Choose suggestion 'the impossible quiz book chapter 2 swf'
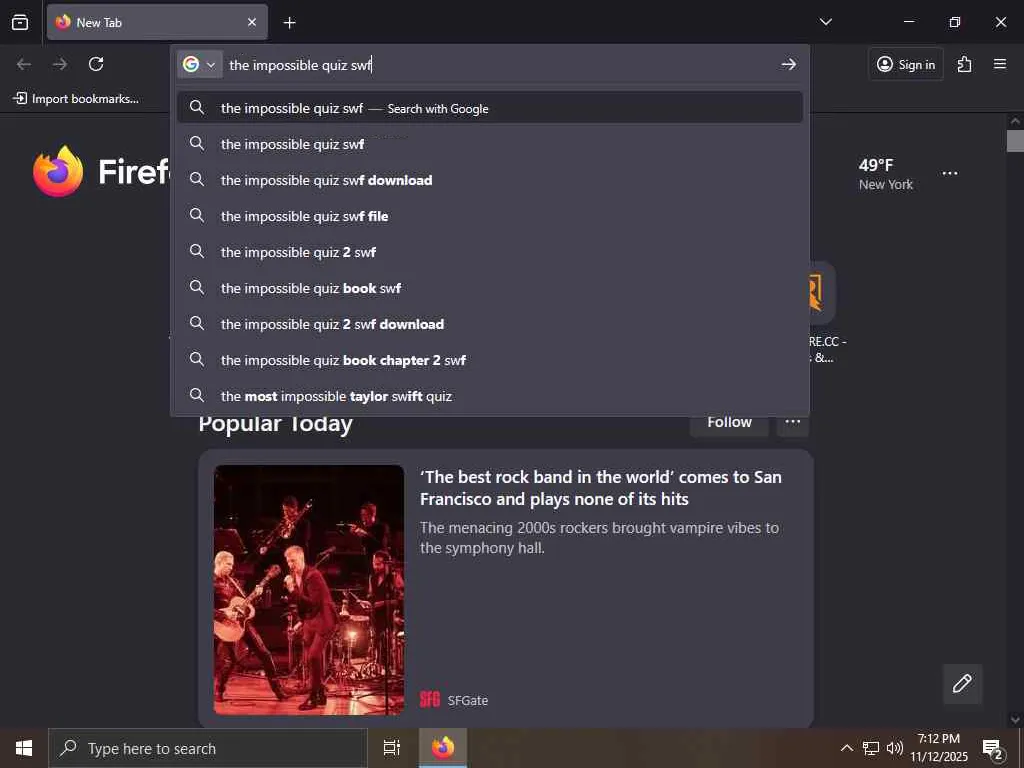 pyautogui.click(x=490, y=359)
